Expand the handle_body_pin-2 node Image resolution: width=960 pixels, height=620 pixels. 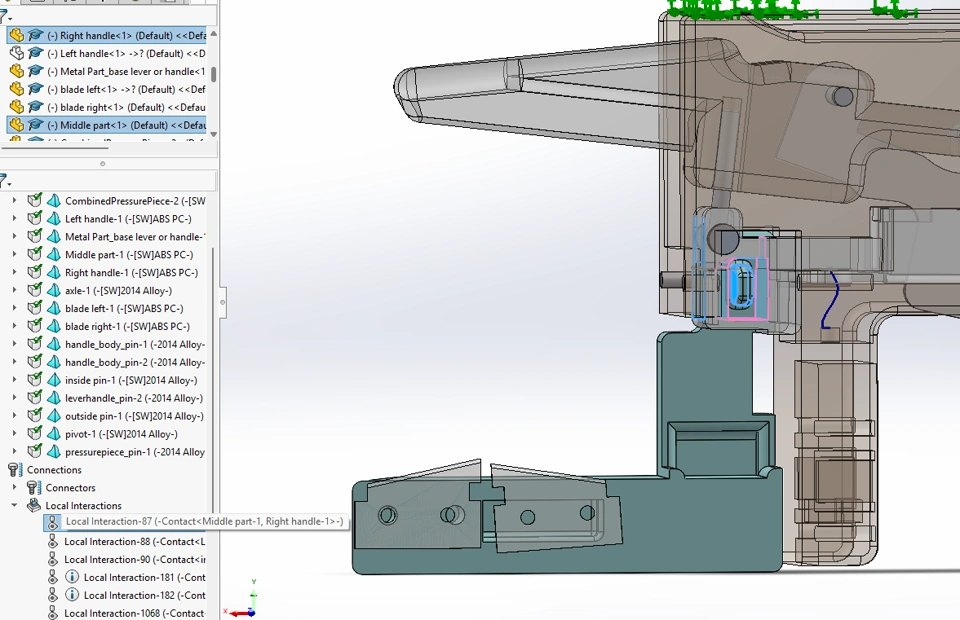tap(15, 362)
